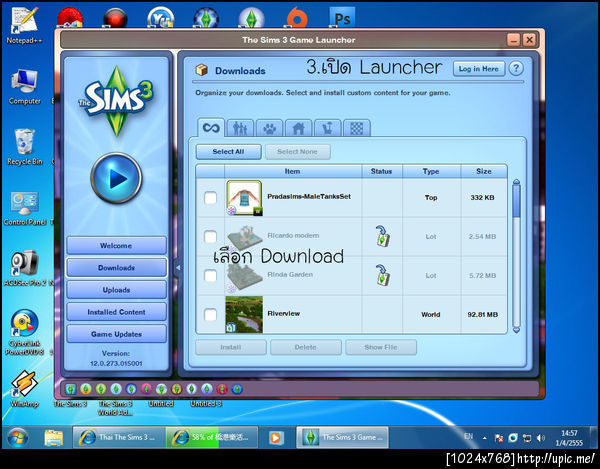The image size is (600, 469).
Task: Click The Sims 3 Game taskbar button
Action: point(342,437)
